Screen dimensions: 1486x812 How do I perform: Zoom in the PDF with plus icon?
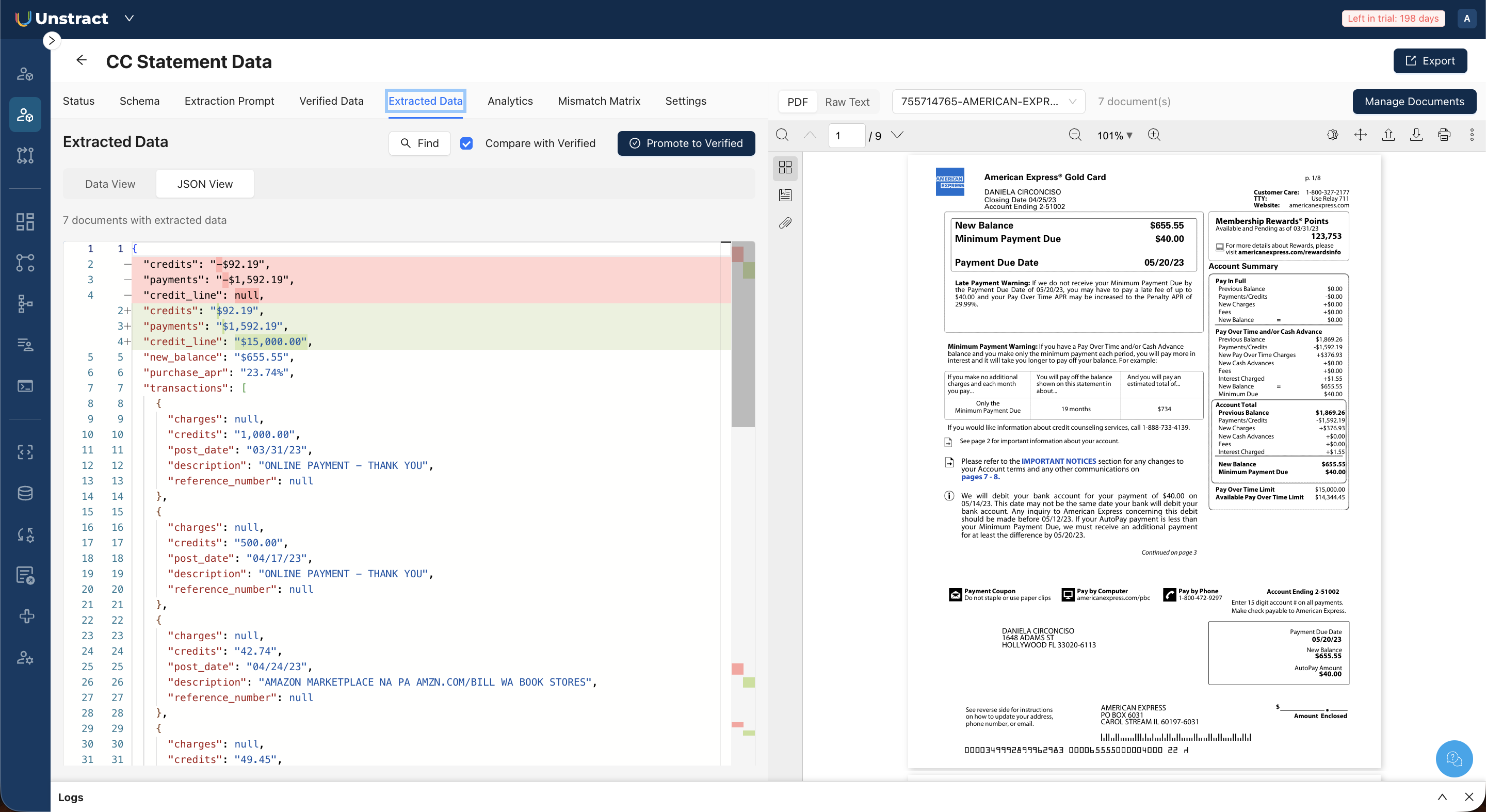[1154, 135]
